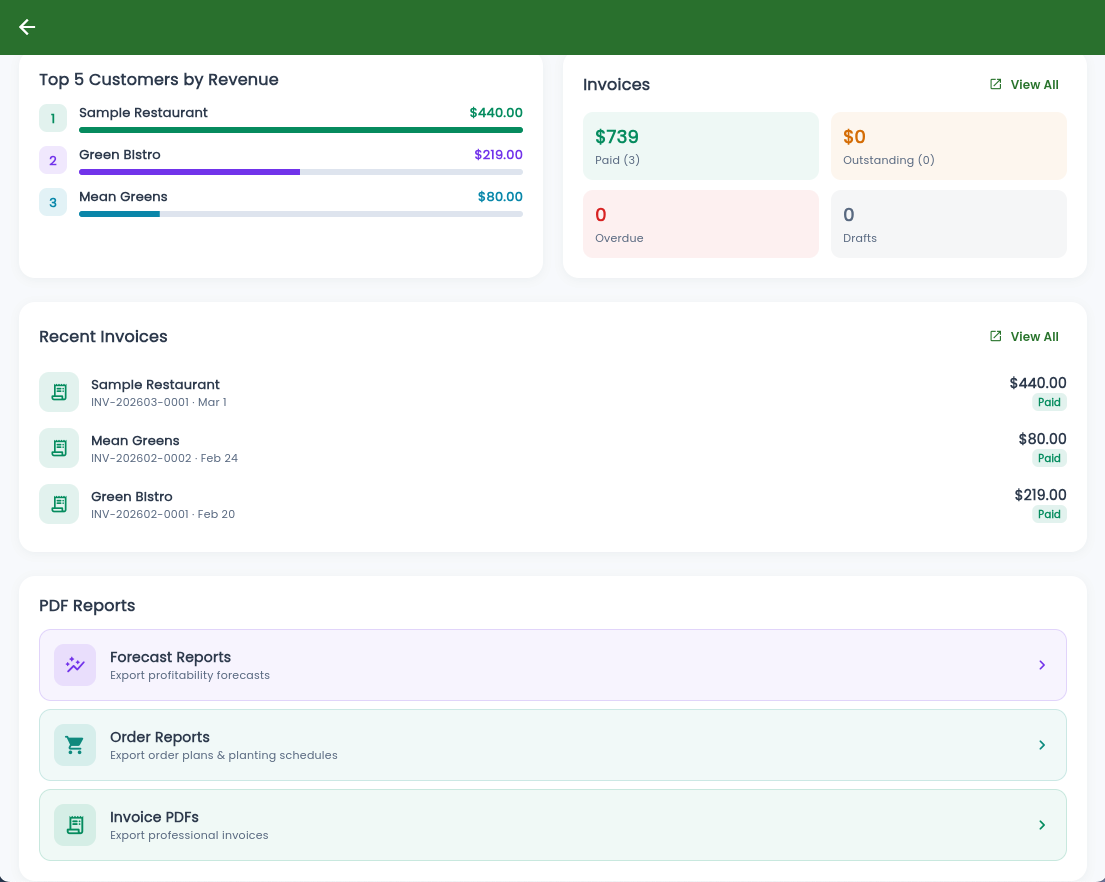Viewport: 1105px width, 882px height.
Task: Click the Order Reports shopping cart icon
Action: click(75, 745)
